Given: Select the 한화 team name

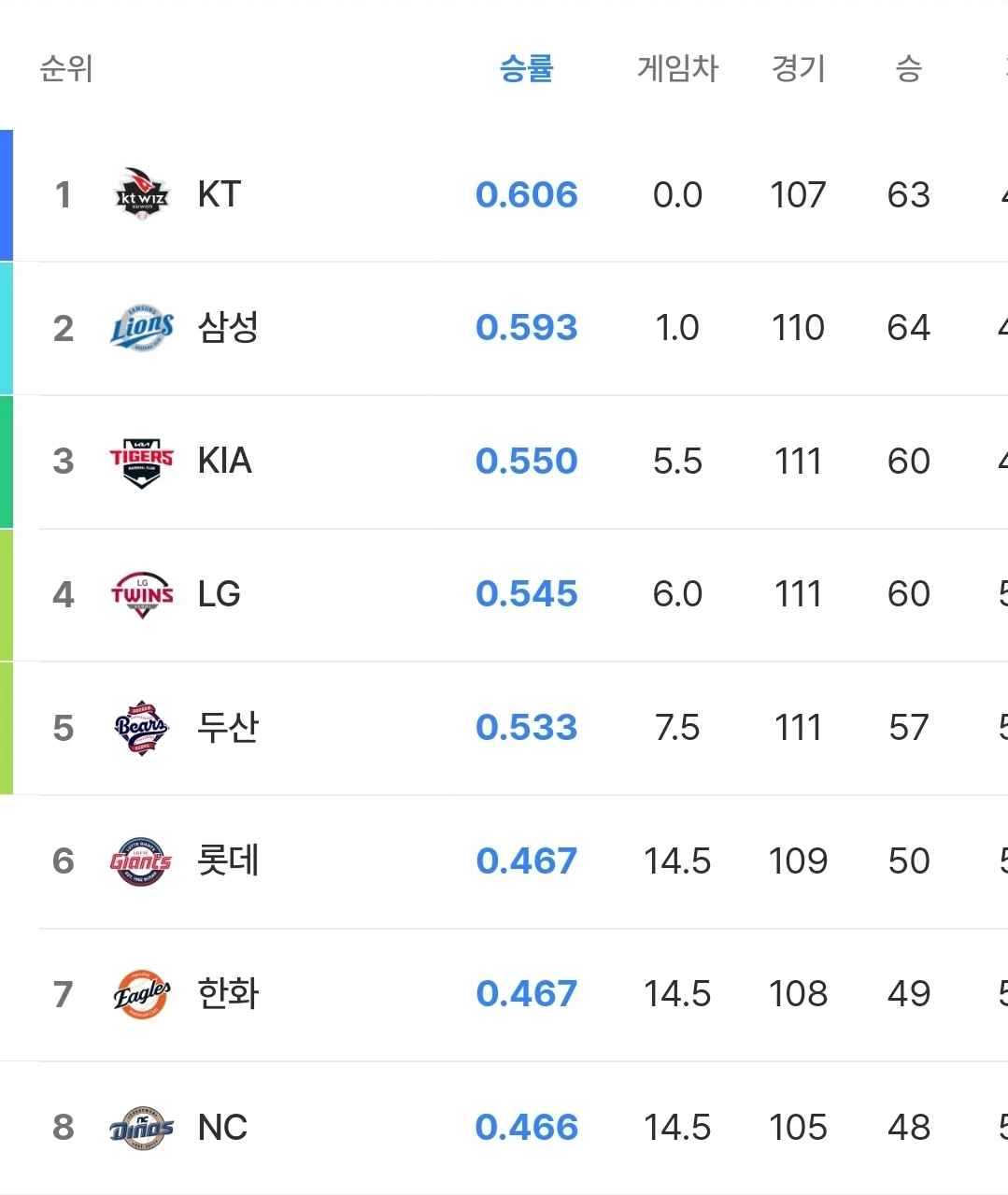Looking at the screenshot, I should [x=228, y=994].
